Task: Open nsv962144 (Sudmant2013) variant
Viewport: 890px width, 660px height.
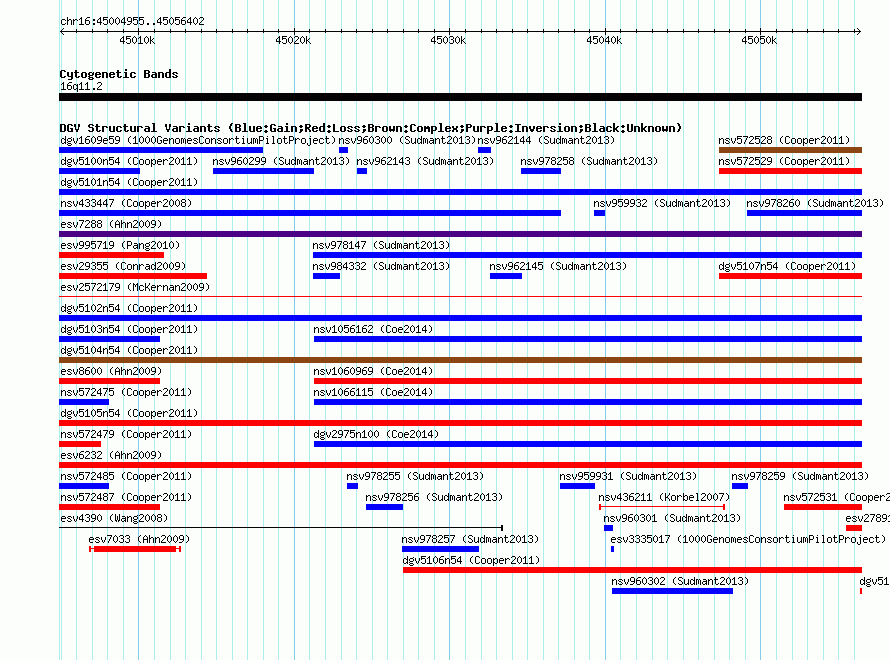Action: (x=546, y=140)
